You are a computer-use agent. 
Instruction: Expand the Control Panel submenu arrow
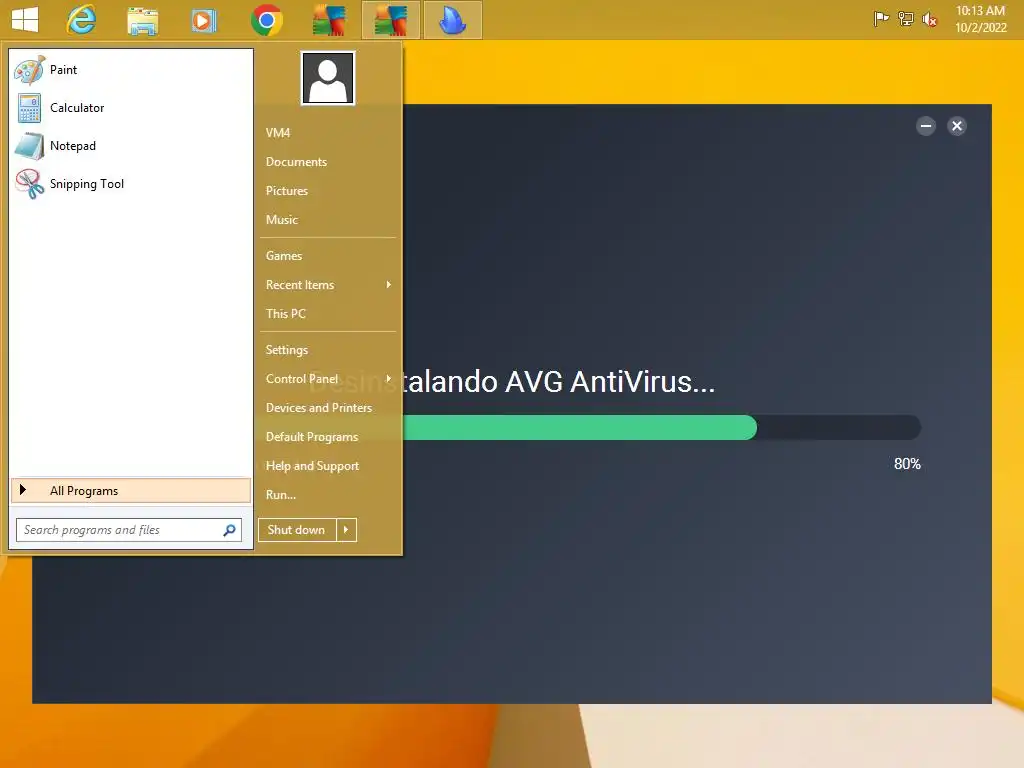pyautogui.click(x=389, y=379)
